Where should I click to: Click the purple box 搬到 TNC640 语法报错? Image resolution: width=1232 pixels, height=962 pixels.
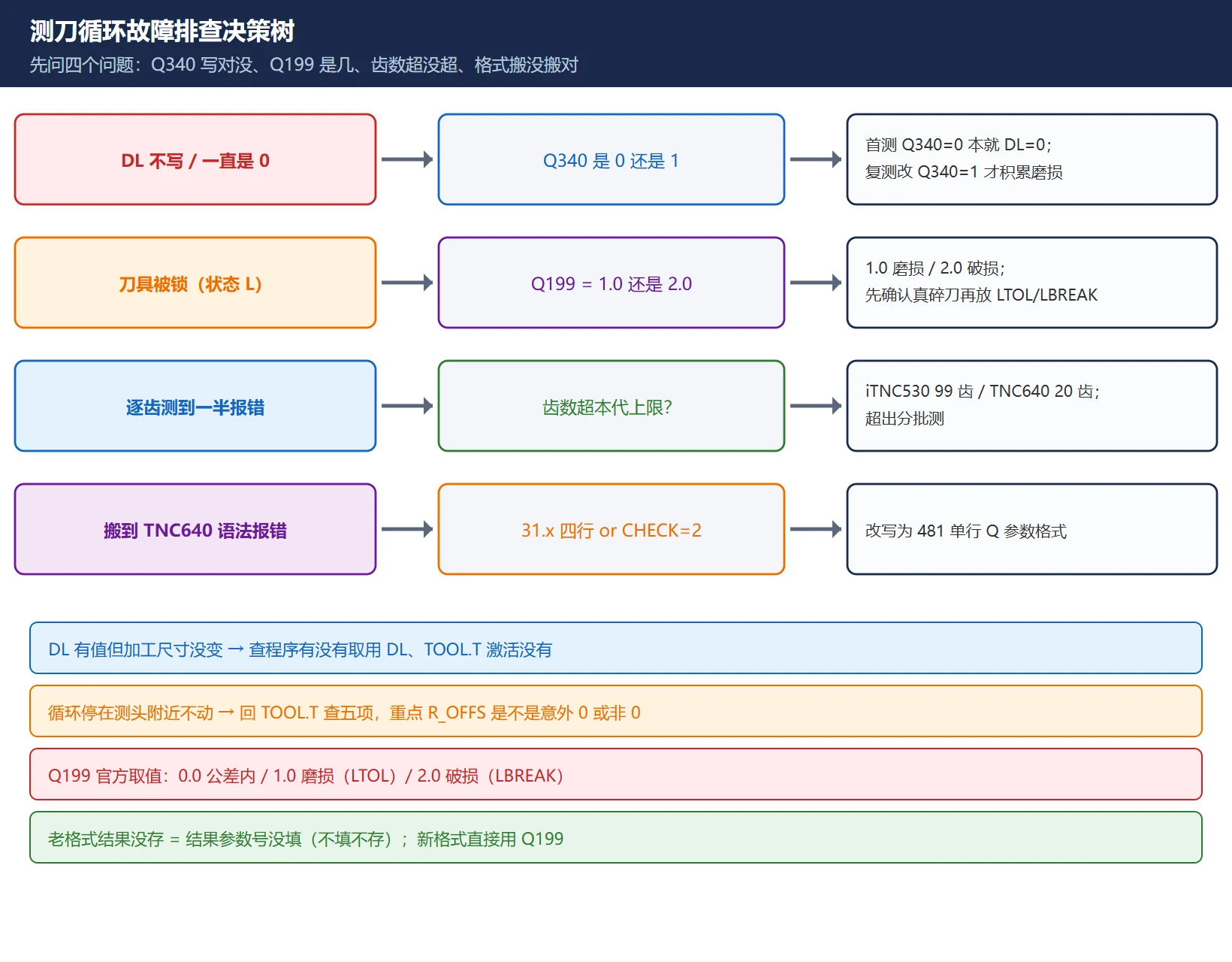(195, 529)
